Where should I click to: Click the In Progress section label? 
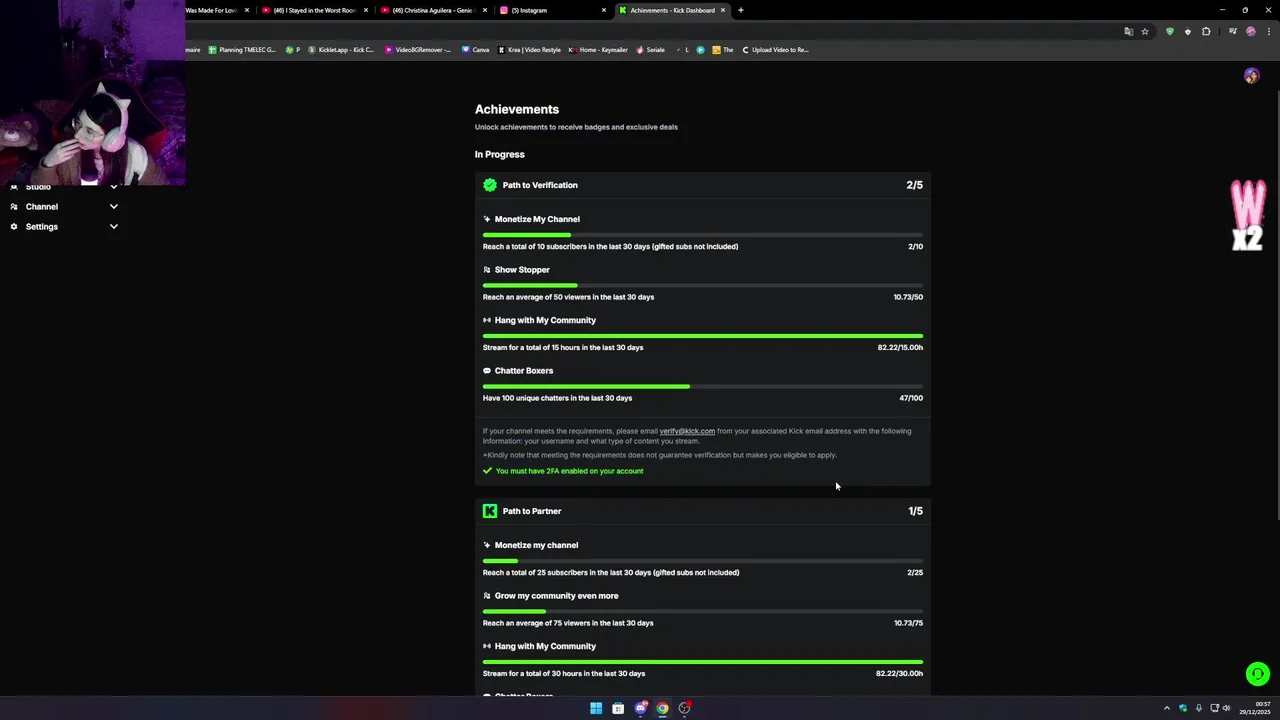pos(500,154)
